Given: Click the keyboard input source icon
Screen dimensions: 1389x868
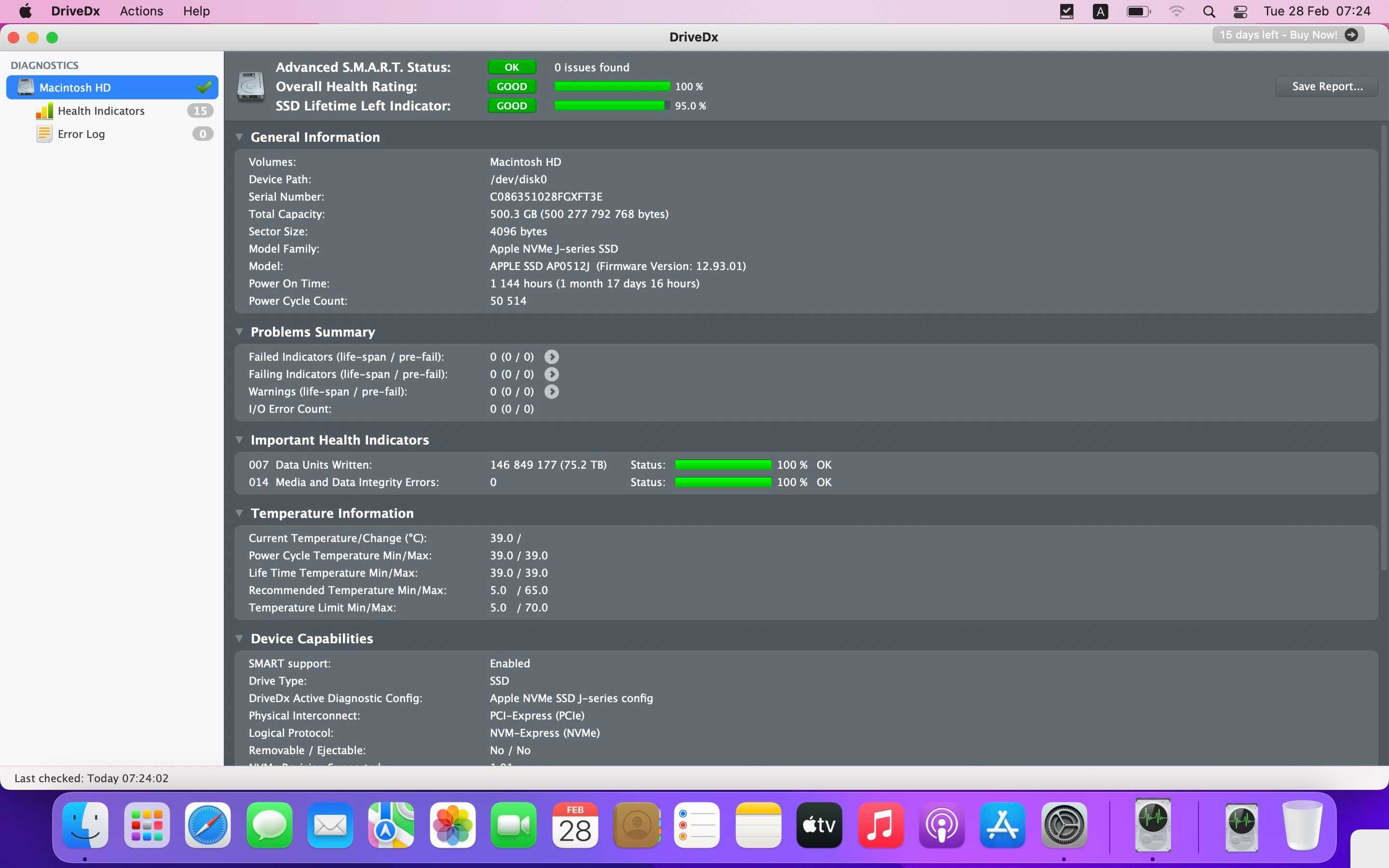Looking at the screenshot, I should 1100,12.
